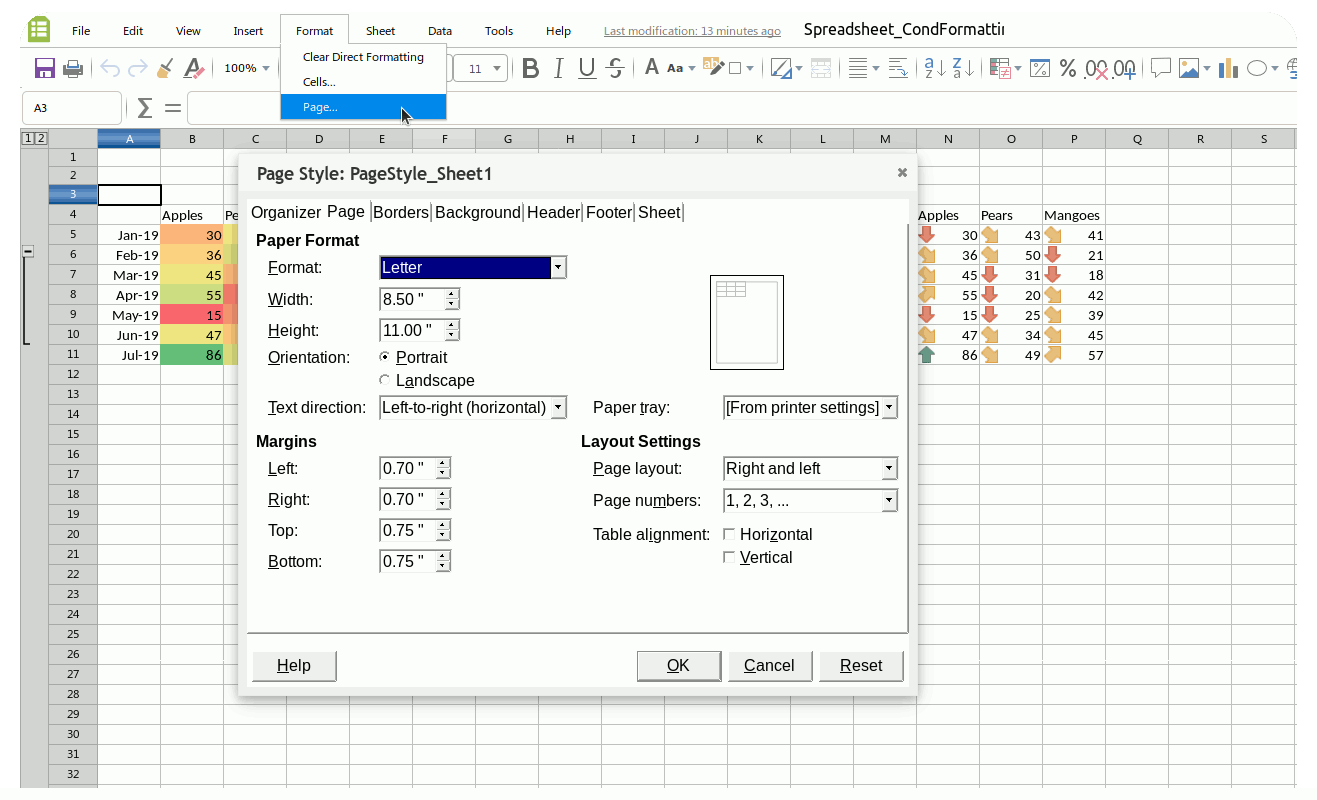Toggle Strikethrough formatting
Viewport: 1317px width, 800px height.
(616, 68)
